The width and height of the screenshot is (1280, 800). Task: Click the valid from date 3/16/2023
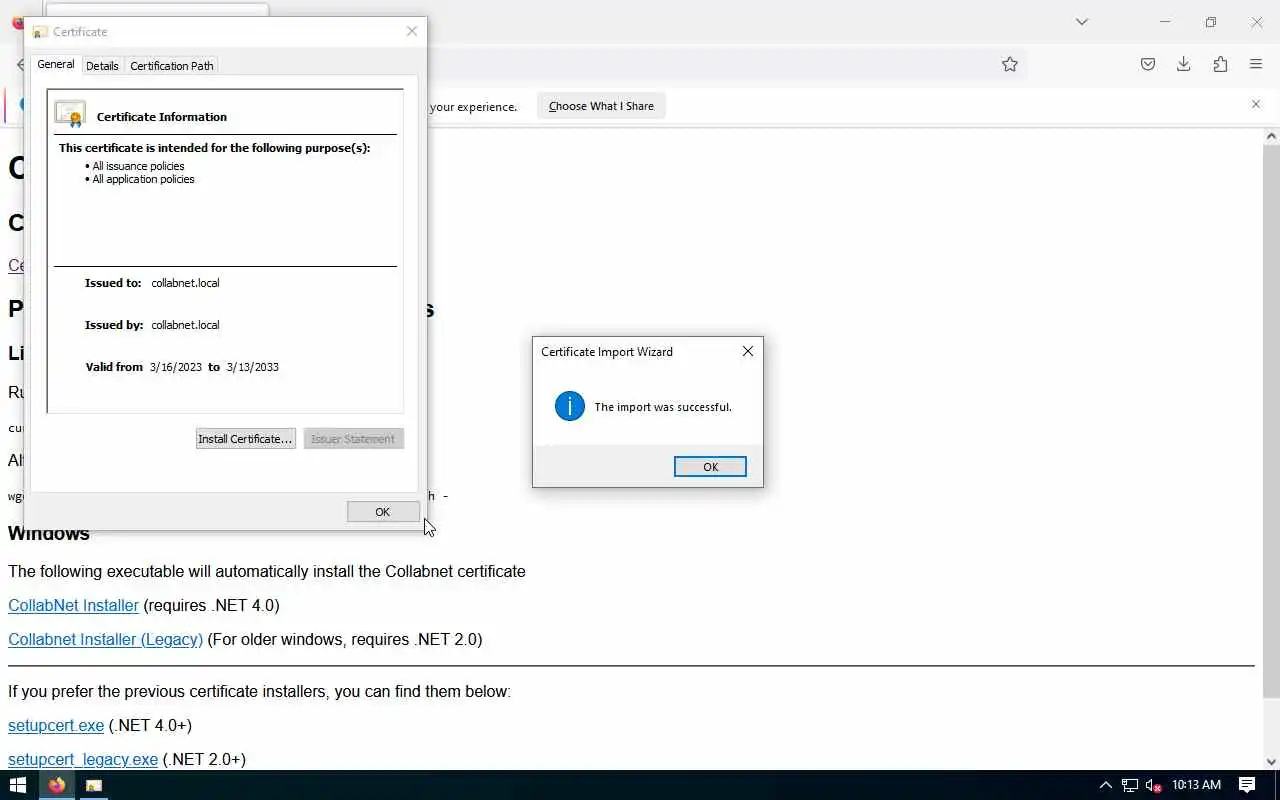[176, 367]
